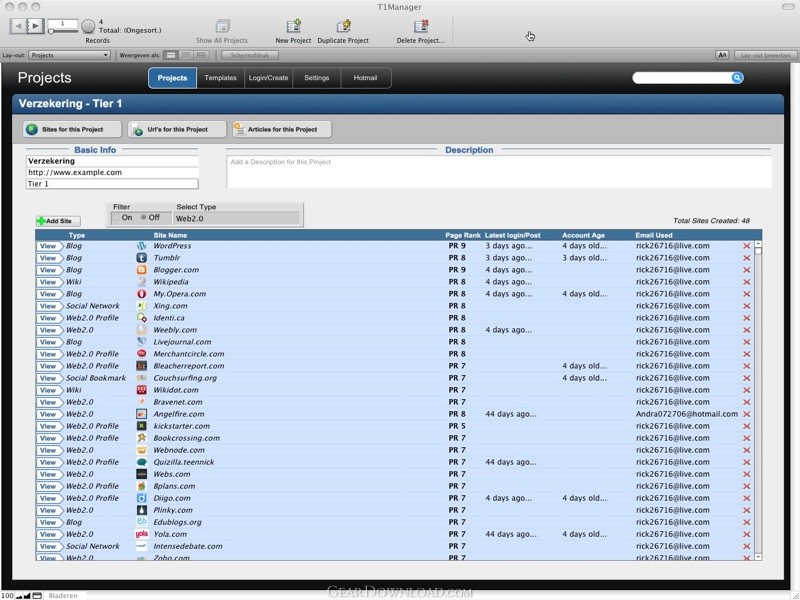Click the WordPress site logo icon
800x600 pixels.
pyautogui.click(x=141, y=246)
